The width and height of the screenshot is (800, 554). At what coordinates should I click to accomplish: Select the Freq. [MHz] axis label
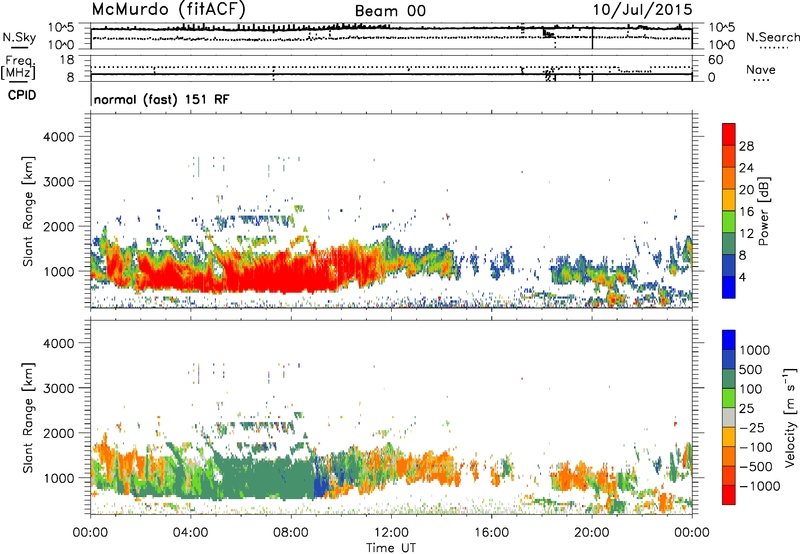(x=19, y=68)
